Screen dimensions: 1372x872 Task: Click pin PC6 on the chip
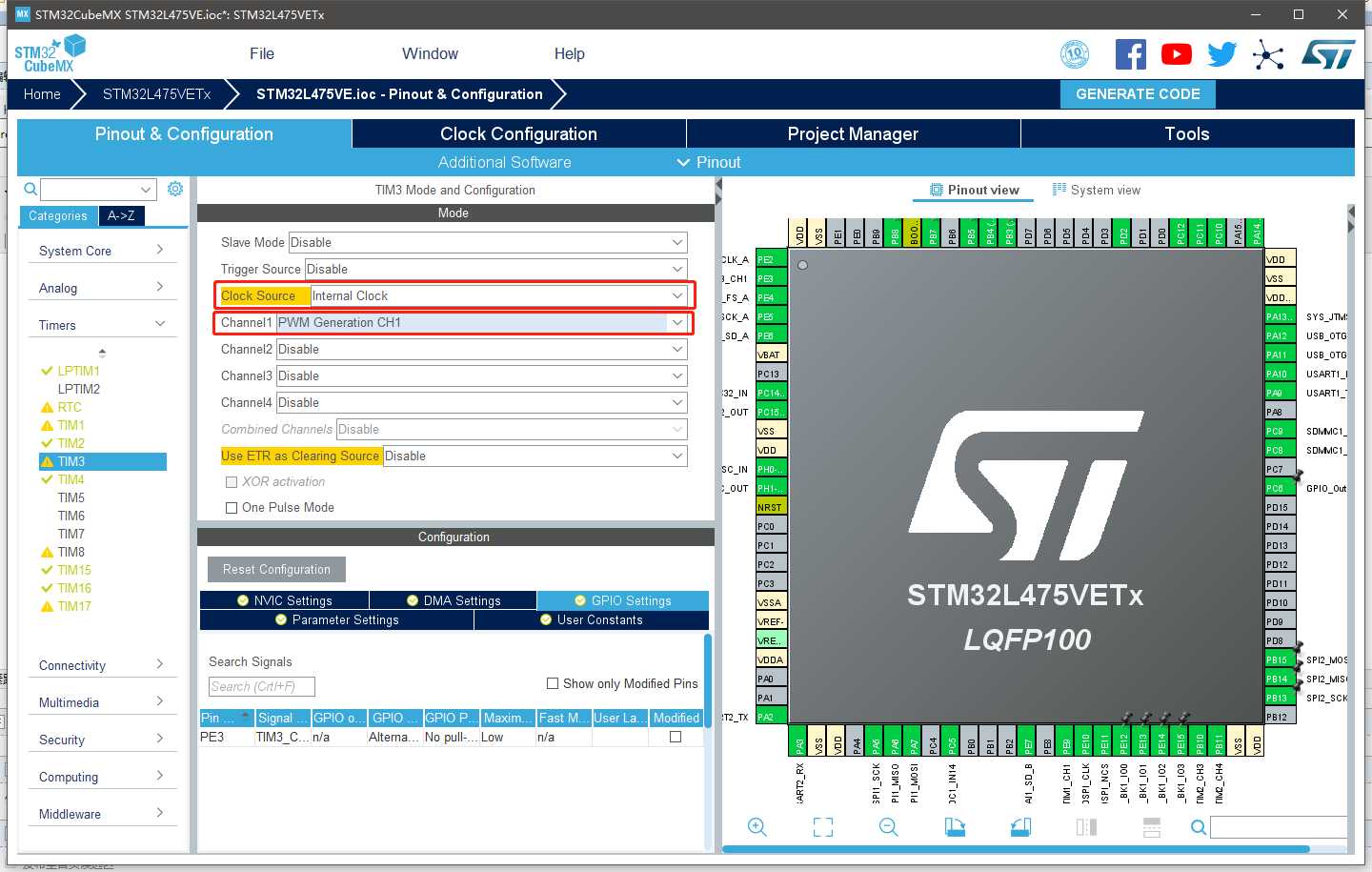click(x=1280, y=488)
